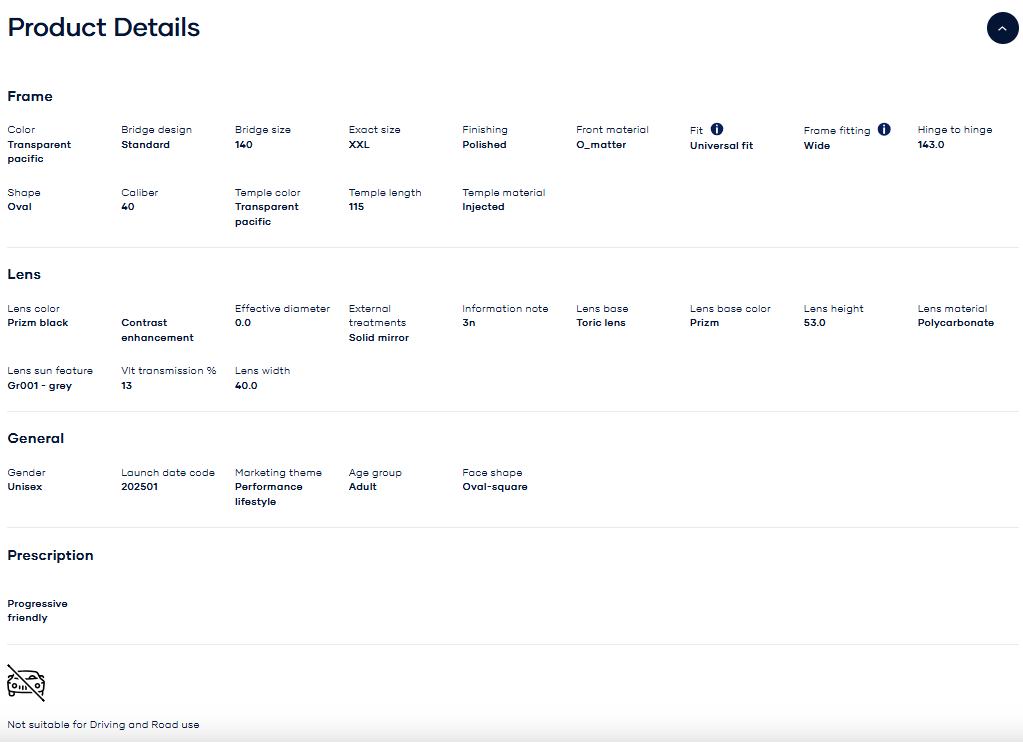Select the Hinge to hinge label
The image size is (1023, 746).
click(954, 130)
